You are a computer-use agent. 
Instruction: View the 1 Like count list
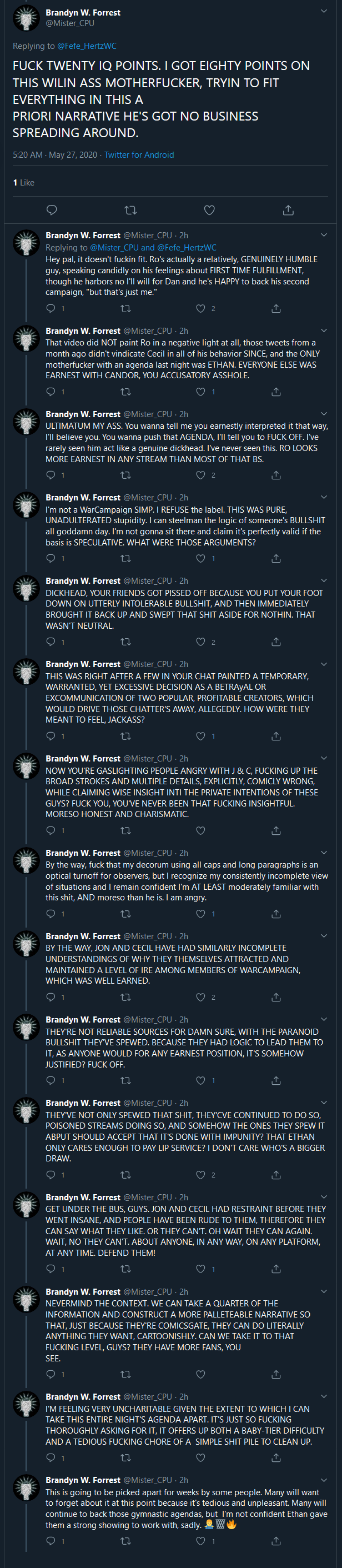pyautogui.click(x=24, y=183)
